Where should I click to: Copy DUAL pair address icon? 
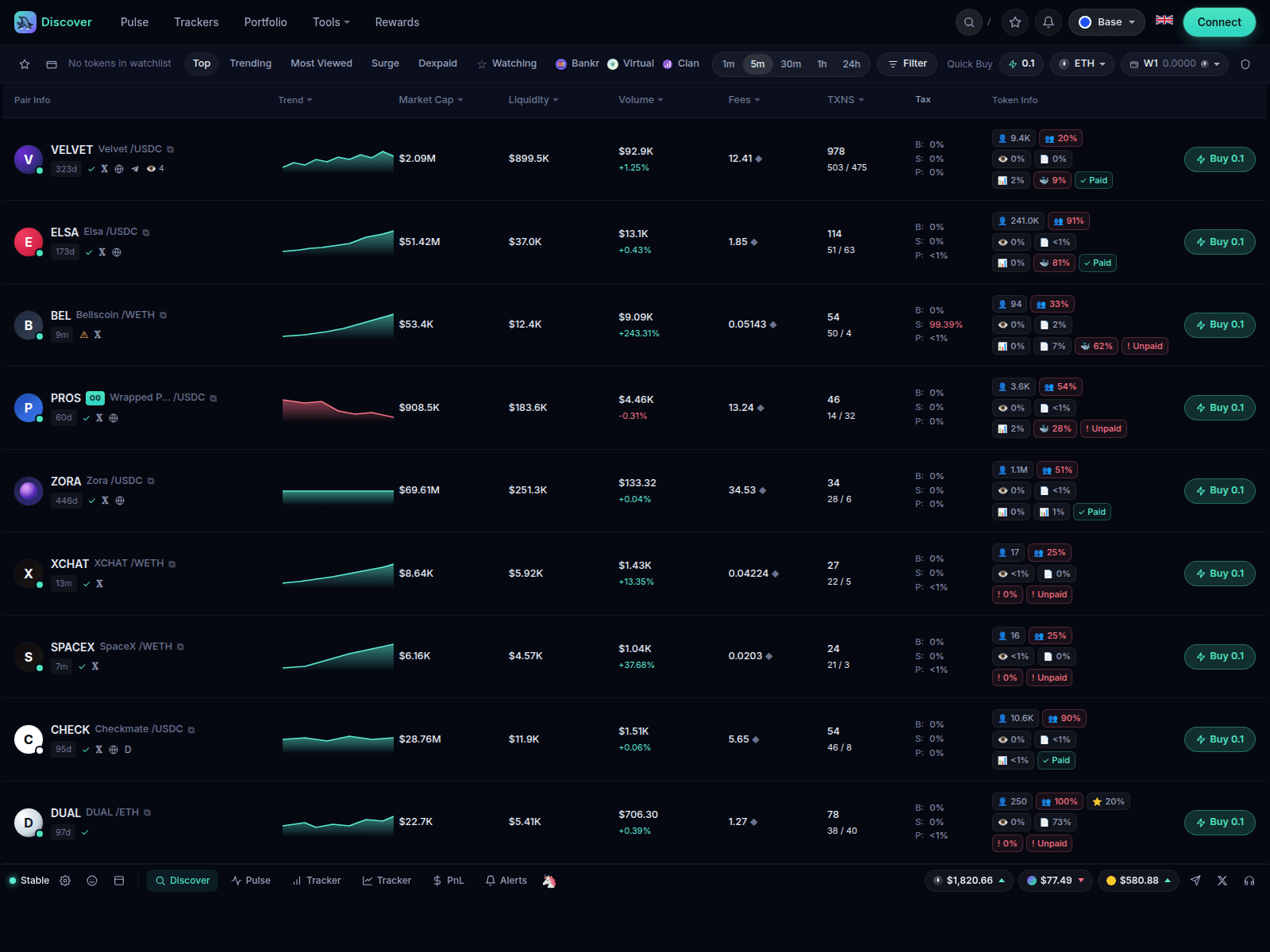point(148,812)
